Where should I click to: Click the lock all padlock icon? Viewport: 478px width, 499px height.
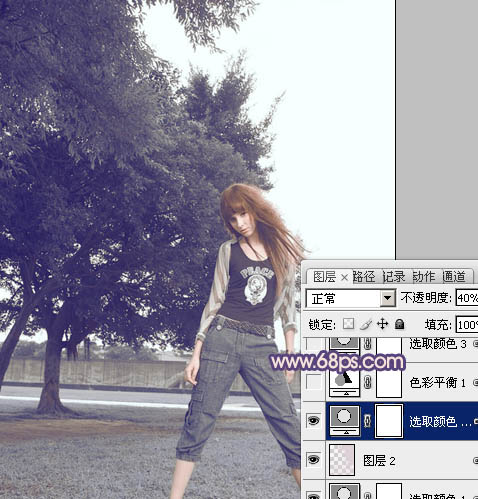coord(399,324)
